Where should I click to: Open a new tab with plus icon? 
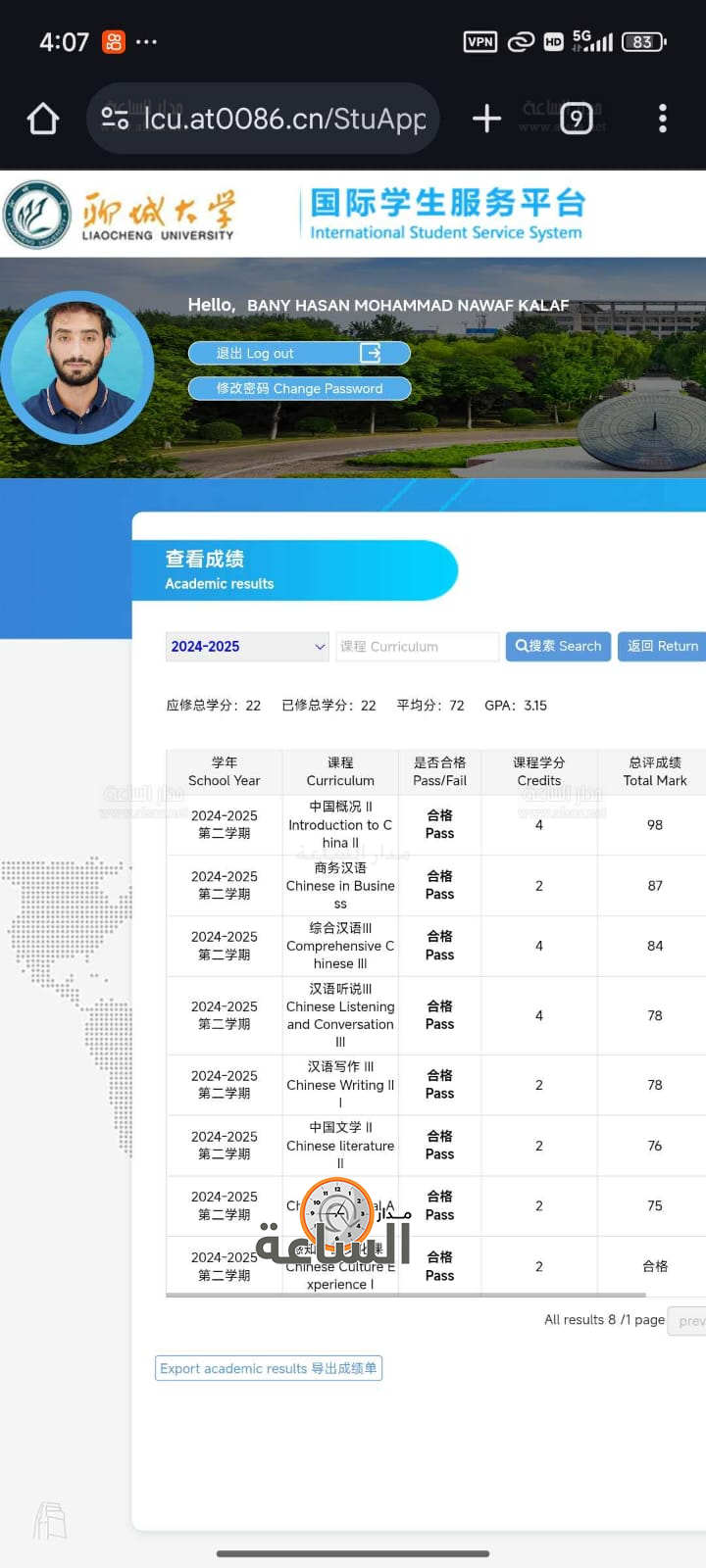486,119
